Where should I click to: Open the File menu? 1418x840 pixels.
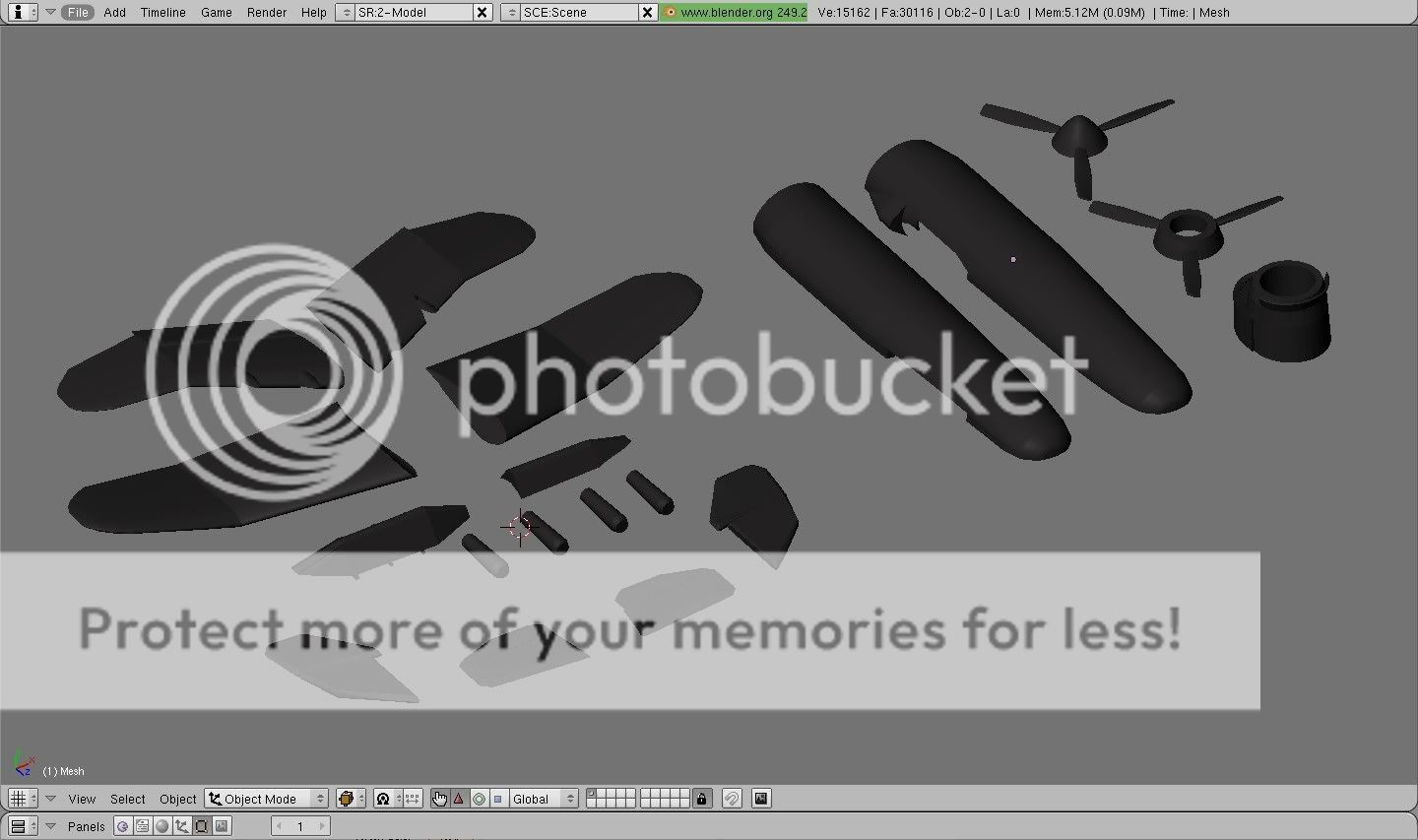(x=78, y=12)
